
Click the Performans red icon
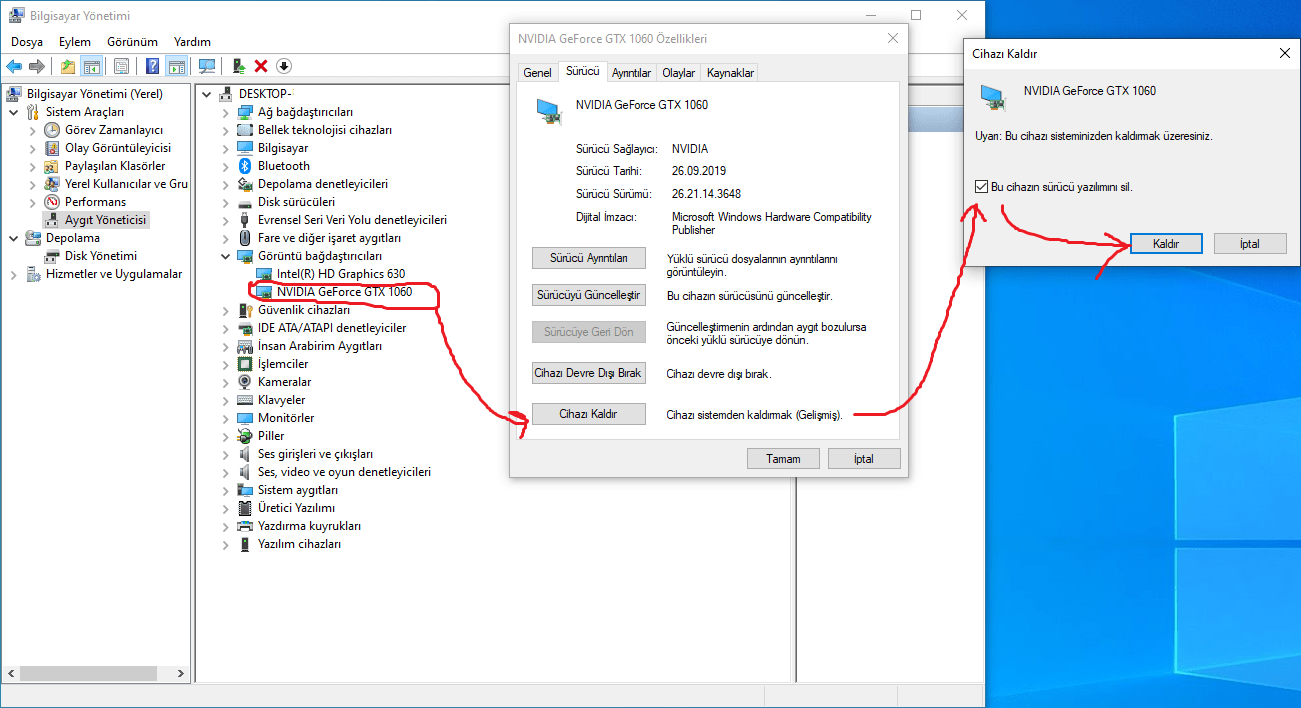click(52, 202)
